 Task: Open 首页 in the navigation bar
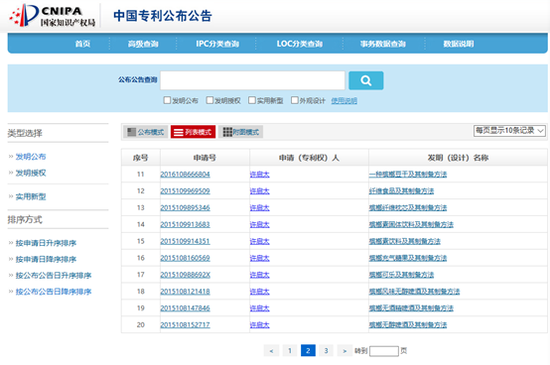tap(83, 44)
